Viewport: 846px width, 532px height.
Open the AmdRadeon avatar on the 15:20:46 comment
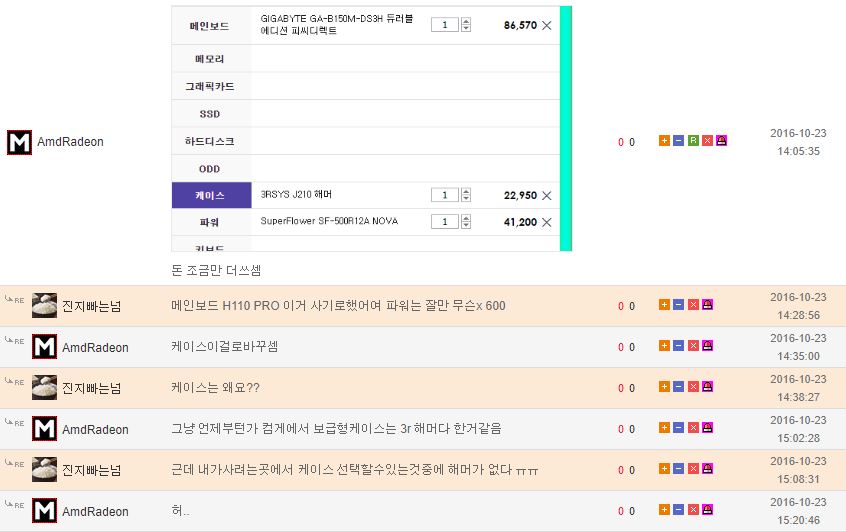[44, 510]
